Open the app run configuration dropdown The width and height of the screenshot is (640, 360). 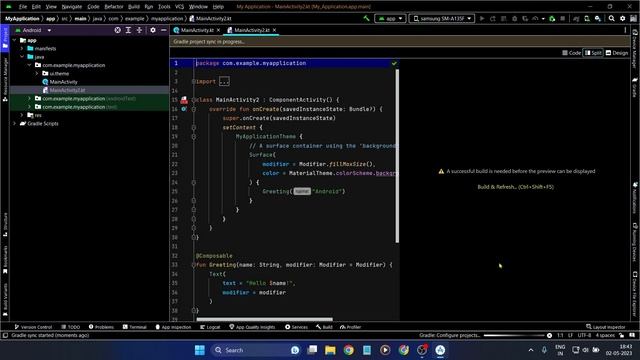[390, 18]
